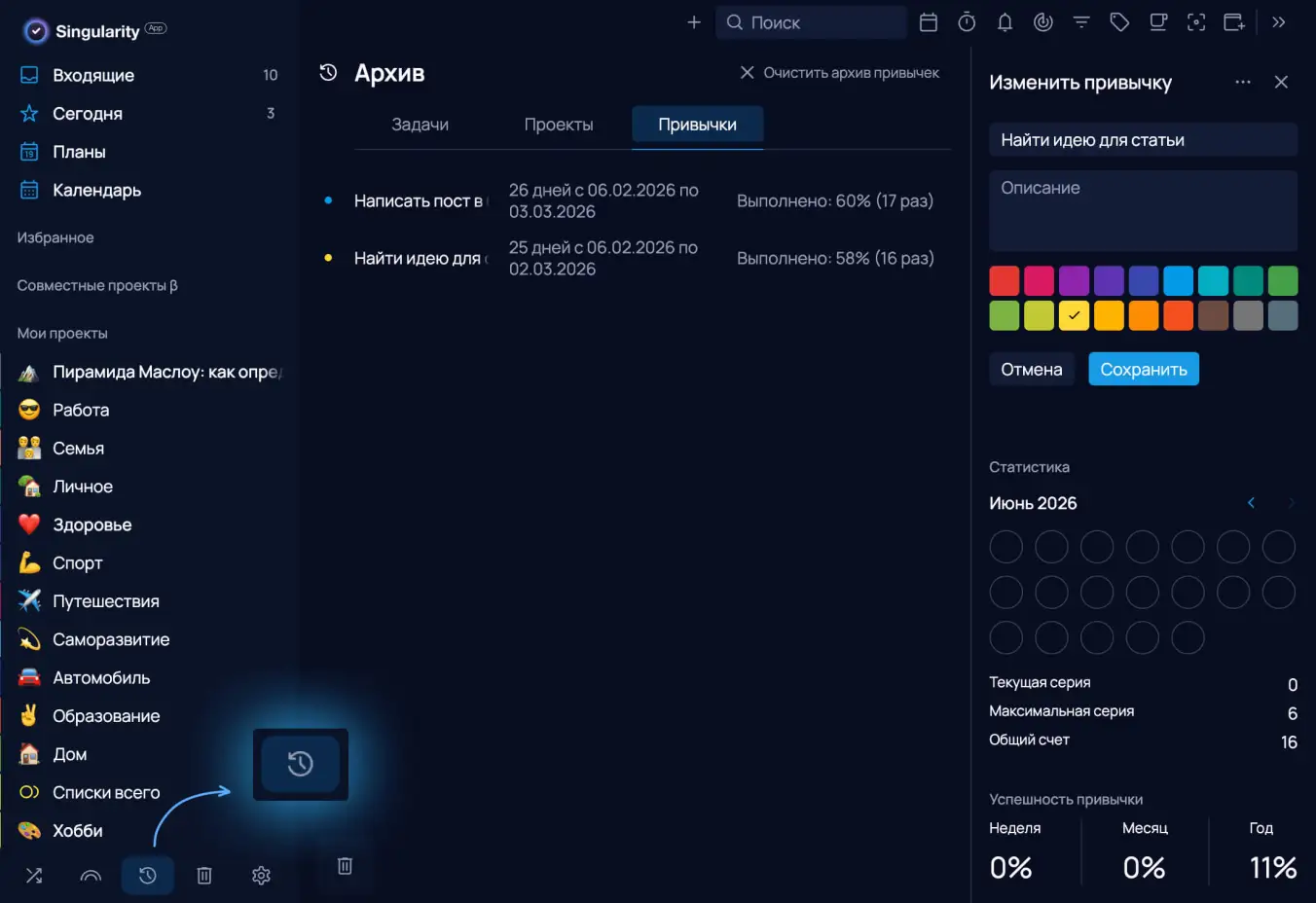This screenshot has width=1316, height=903.
Task: Open the timer icon in top toolbar
Action: 967,22
